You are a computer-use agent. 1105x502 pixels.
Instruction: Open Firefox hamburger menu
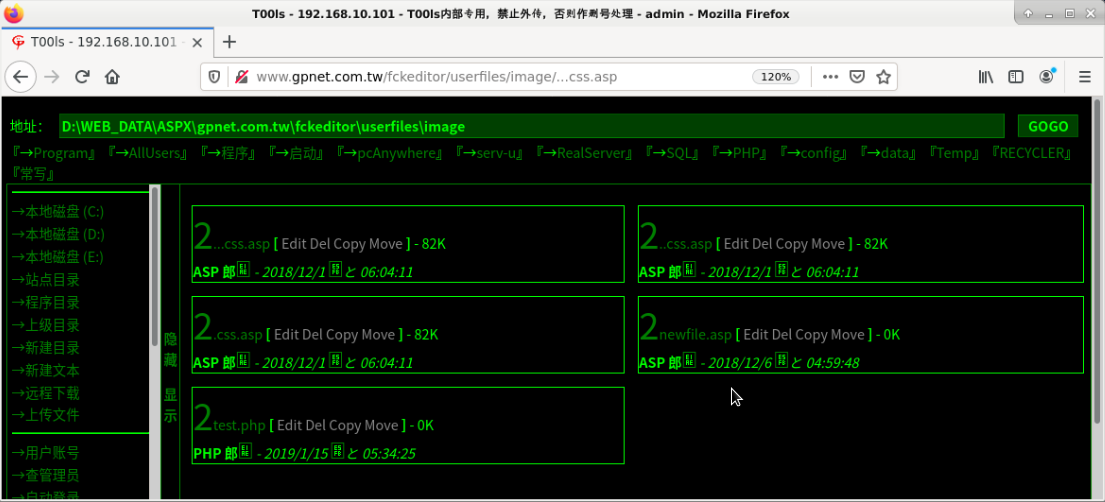(1085, 77)
